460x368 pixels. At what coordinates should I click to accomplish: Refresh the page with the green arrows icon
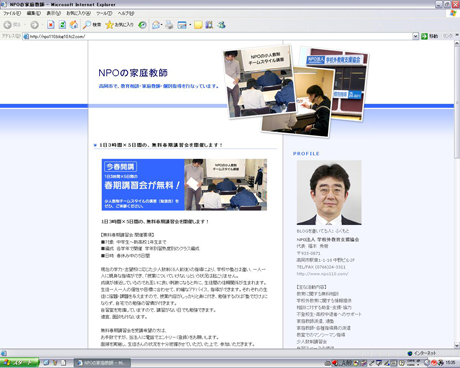click(62, 25)
